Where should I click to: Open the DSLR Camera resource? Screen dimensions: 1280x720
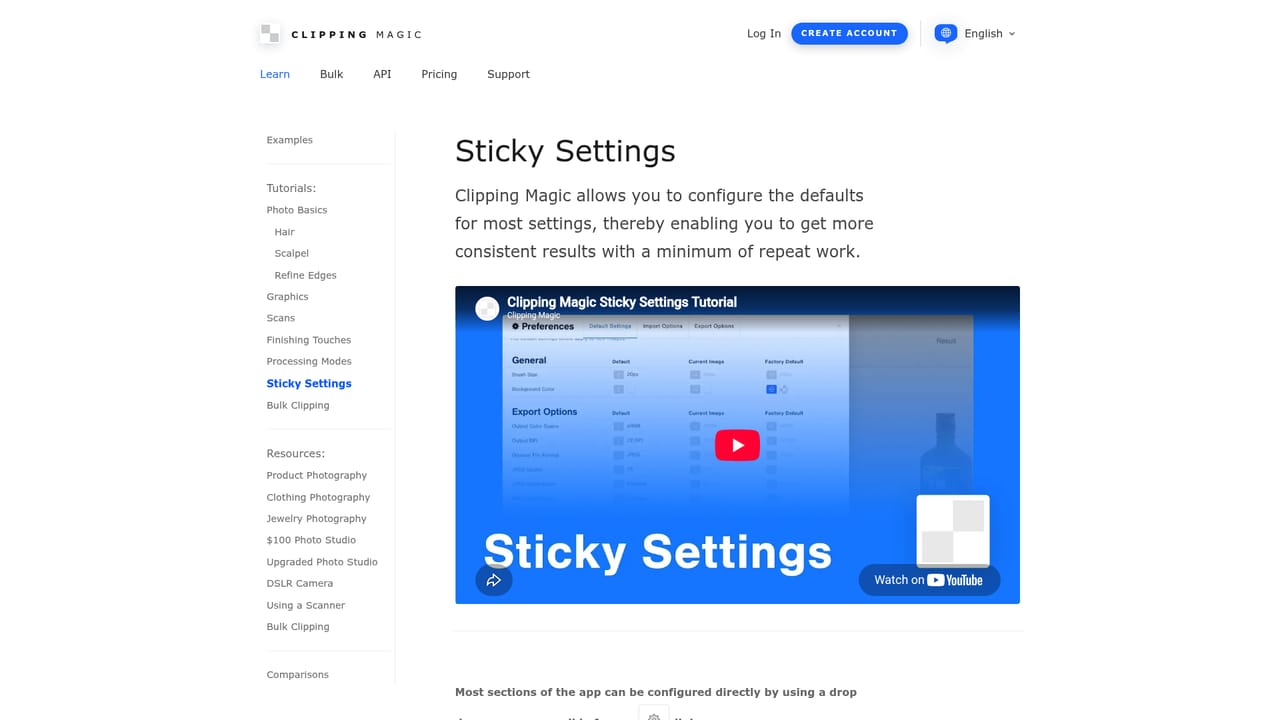point(300,584)
